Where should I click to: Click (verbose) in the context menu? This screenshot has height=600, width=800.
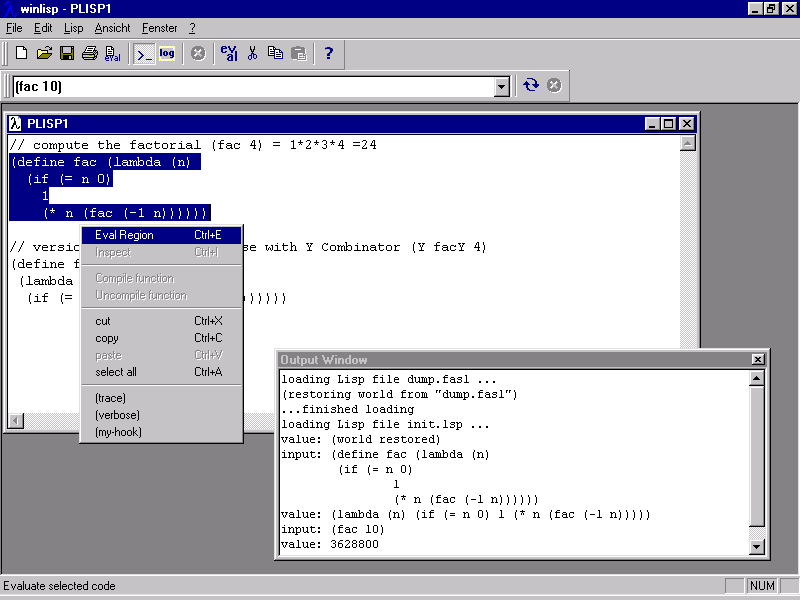161,415
